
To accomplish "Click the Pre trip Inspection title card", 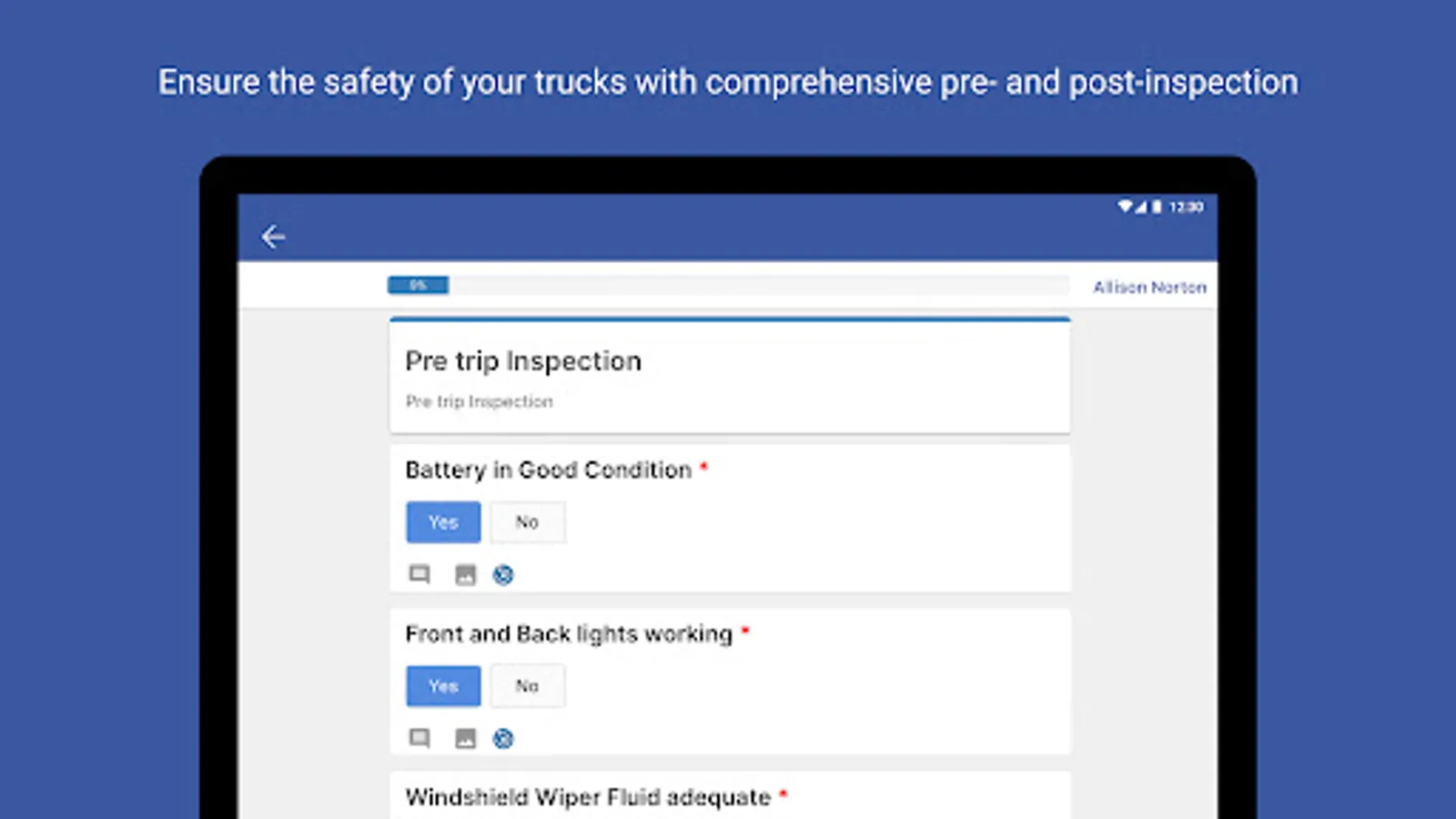I will click(x=729, y=376).
